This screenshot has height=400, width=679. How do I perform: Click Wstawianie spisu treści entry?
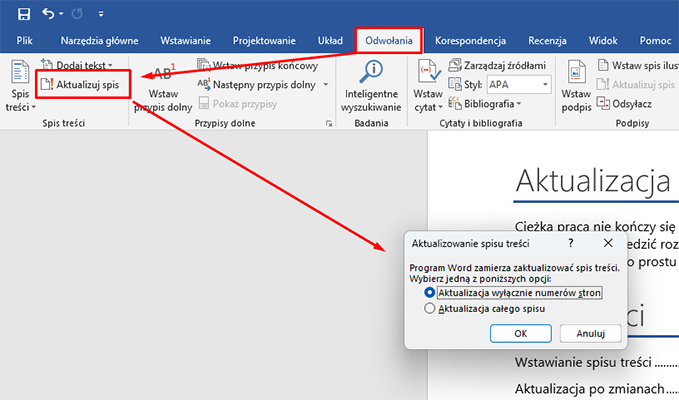(x=583, y=362)
